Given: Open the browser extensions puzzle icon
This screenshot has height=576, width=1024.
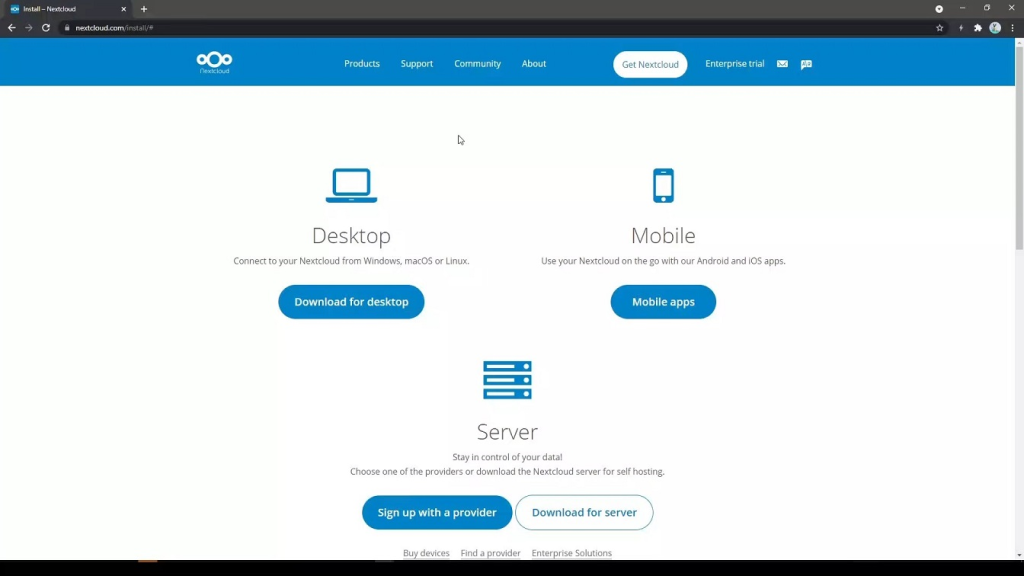Looking at the screenshot, I should coord(978,28).
